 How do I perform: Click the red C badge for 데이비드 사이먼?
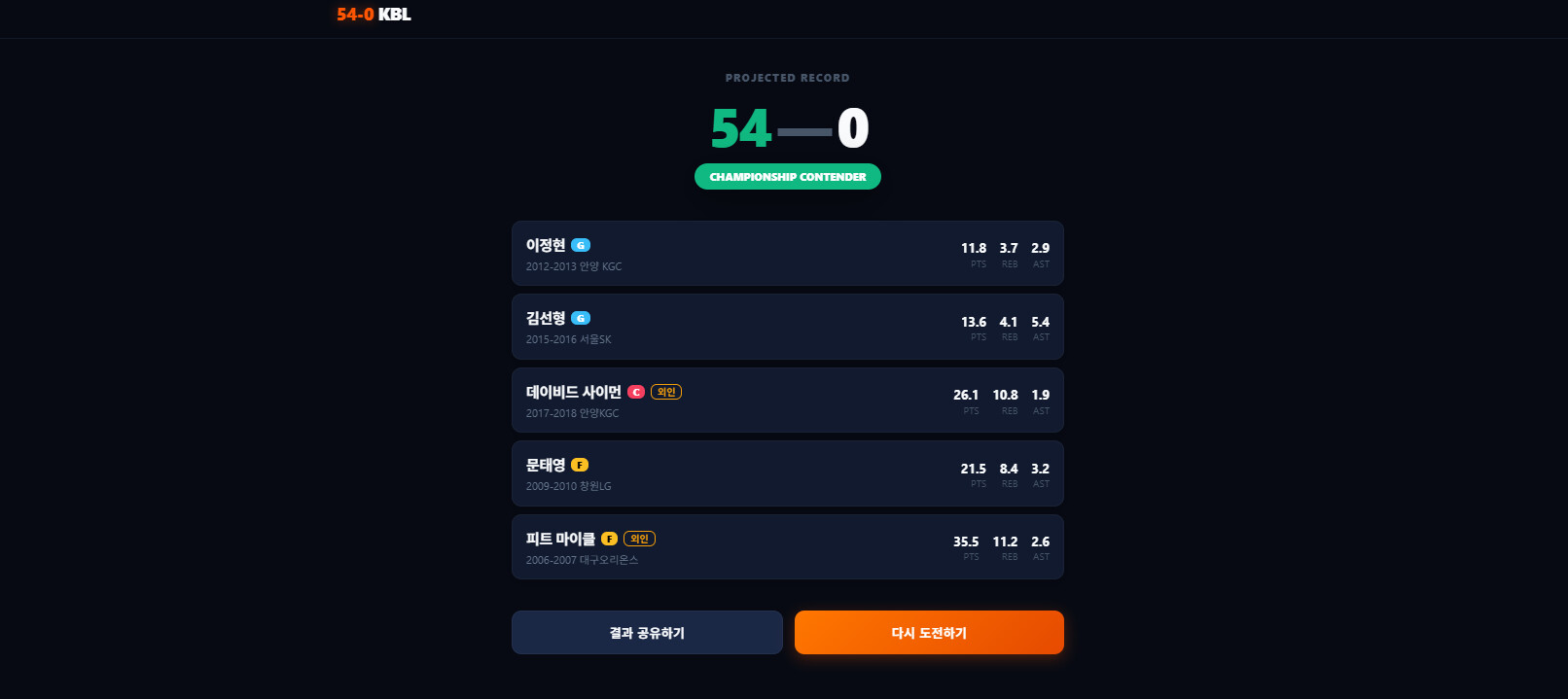tap(636, 392)
